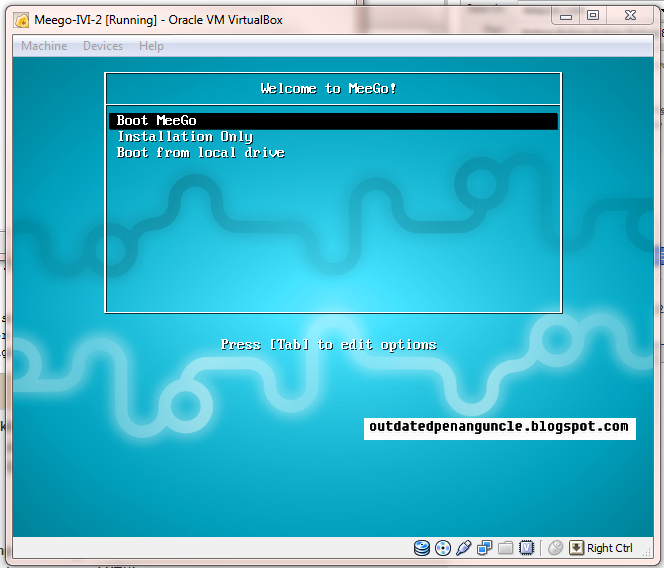Select Installation Only boot option

coord(185,137)
